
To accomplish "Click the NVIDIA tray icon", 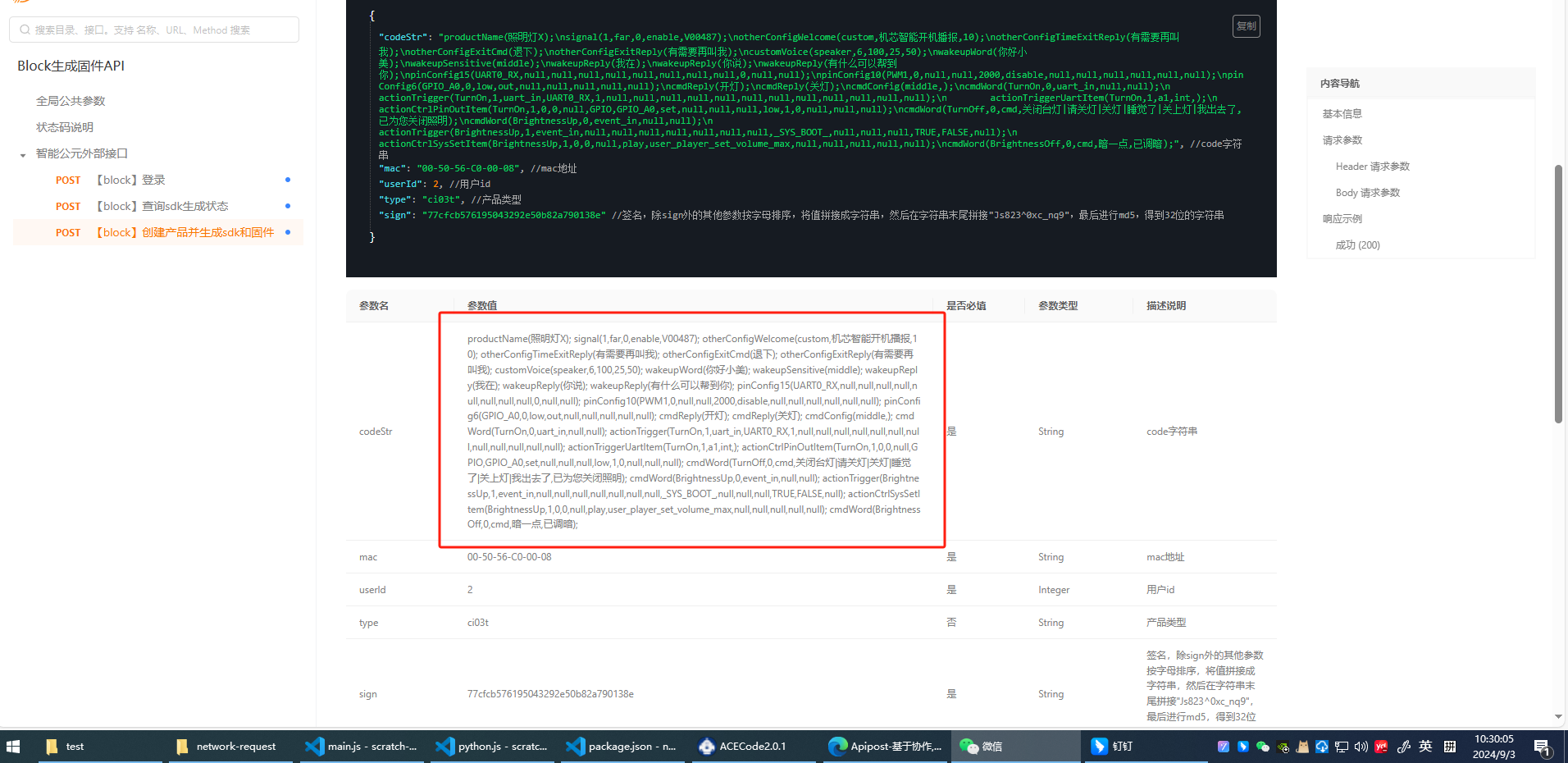I will click(1283, 747).
